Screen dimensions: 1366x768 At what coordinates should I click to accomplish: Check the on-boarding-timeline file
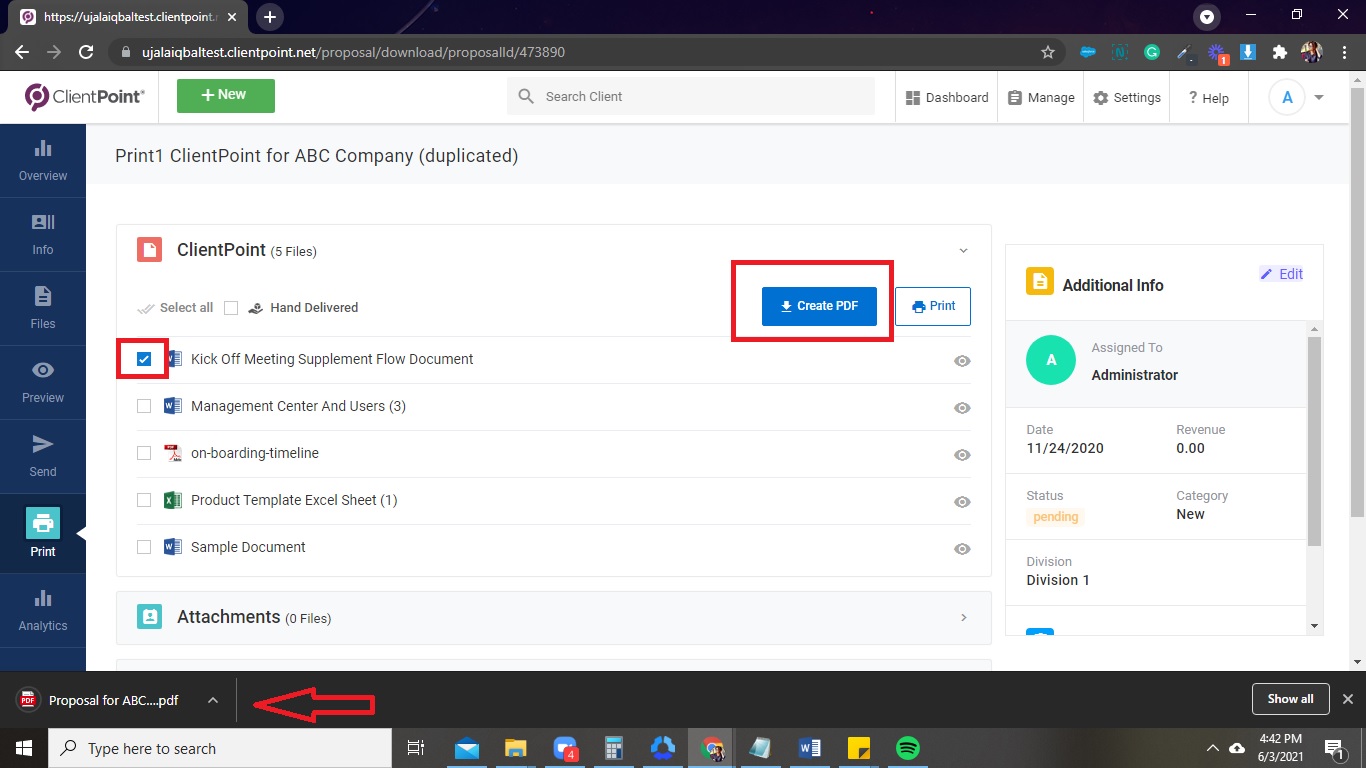(144, 453)
